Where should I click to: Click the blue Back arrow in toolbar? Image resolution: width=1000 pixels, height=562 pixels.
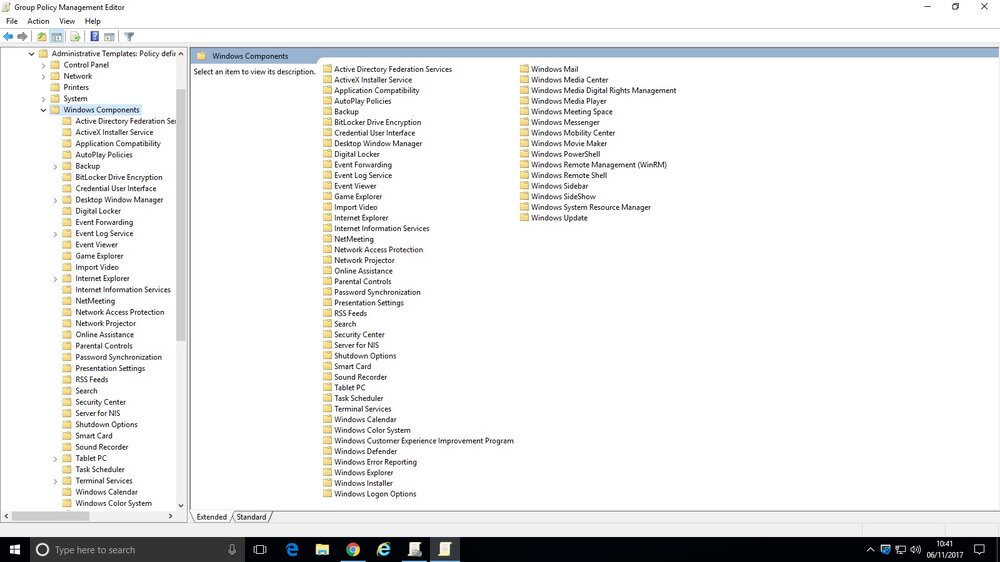tap(8, 37)
